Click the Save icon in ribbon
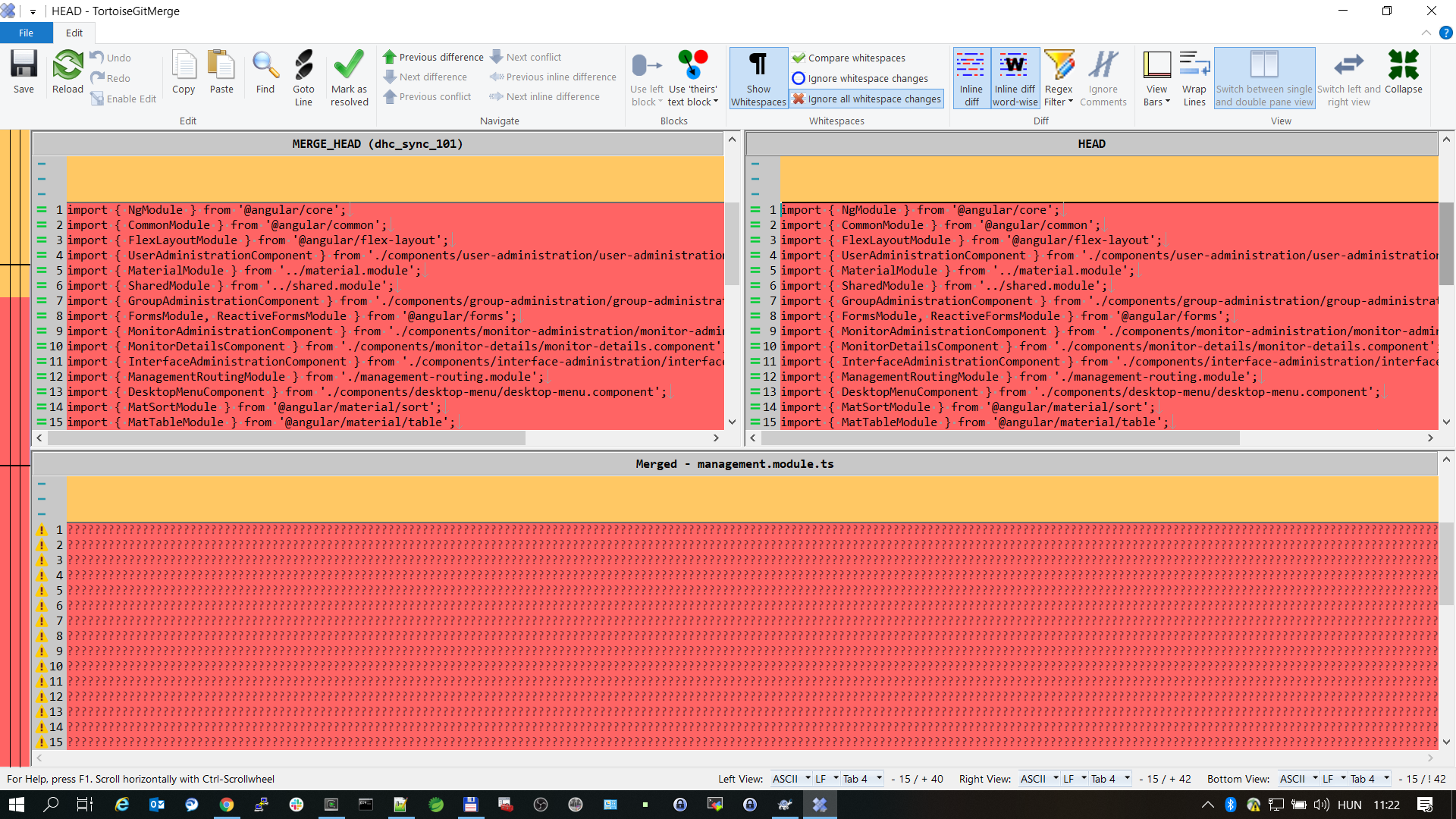Screen dimensions: 1456x819 (x=24, y=72)
